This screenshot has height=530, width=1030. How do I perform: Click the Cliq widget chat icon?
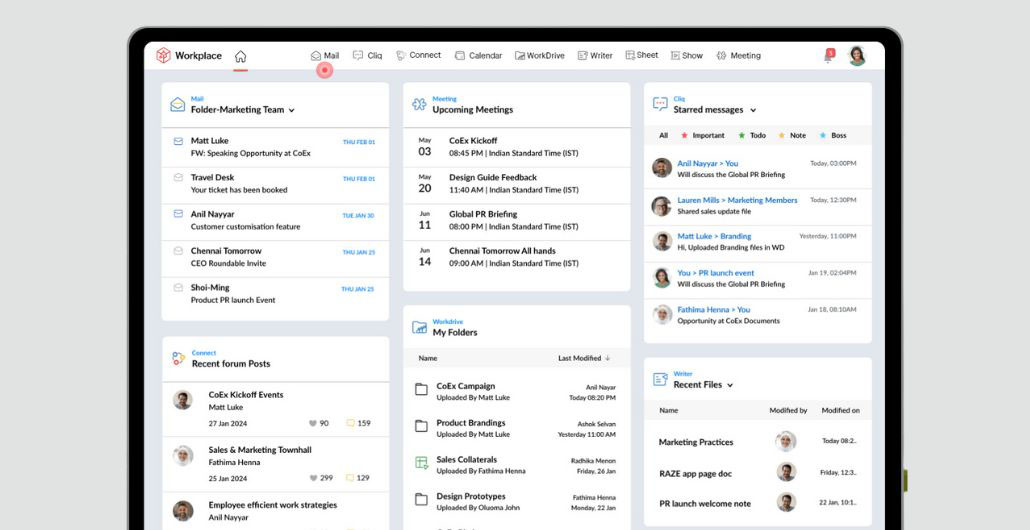(660, 104)
